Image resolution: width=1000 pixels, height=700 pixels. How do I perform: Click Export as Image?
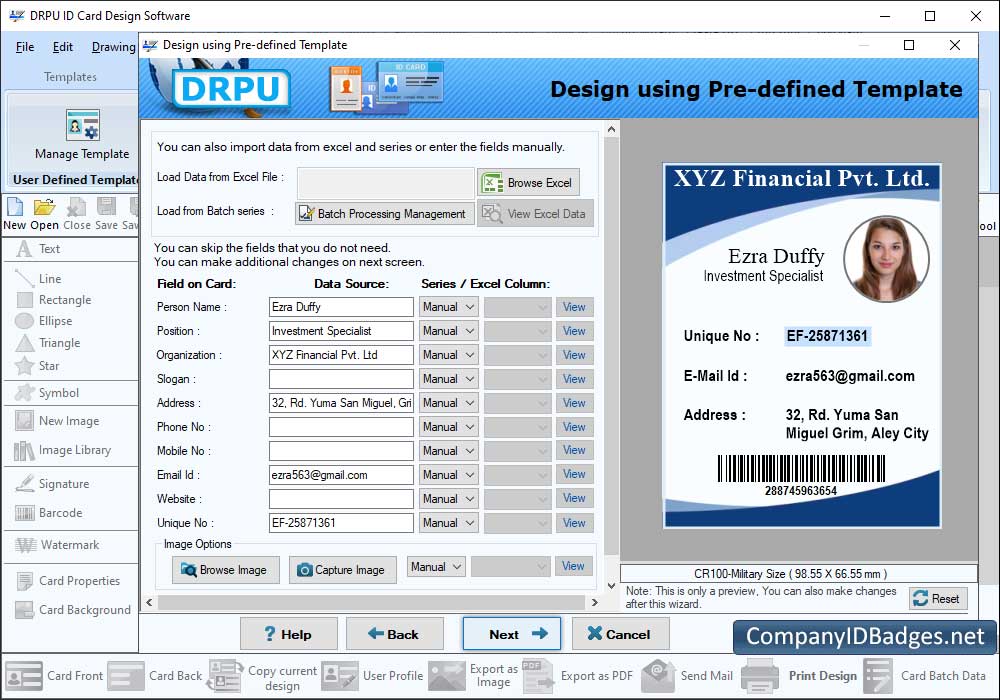[474, 676]
